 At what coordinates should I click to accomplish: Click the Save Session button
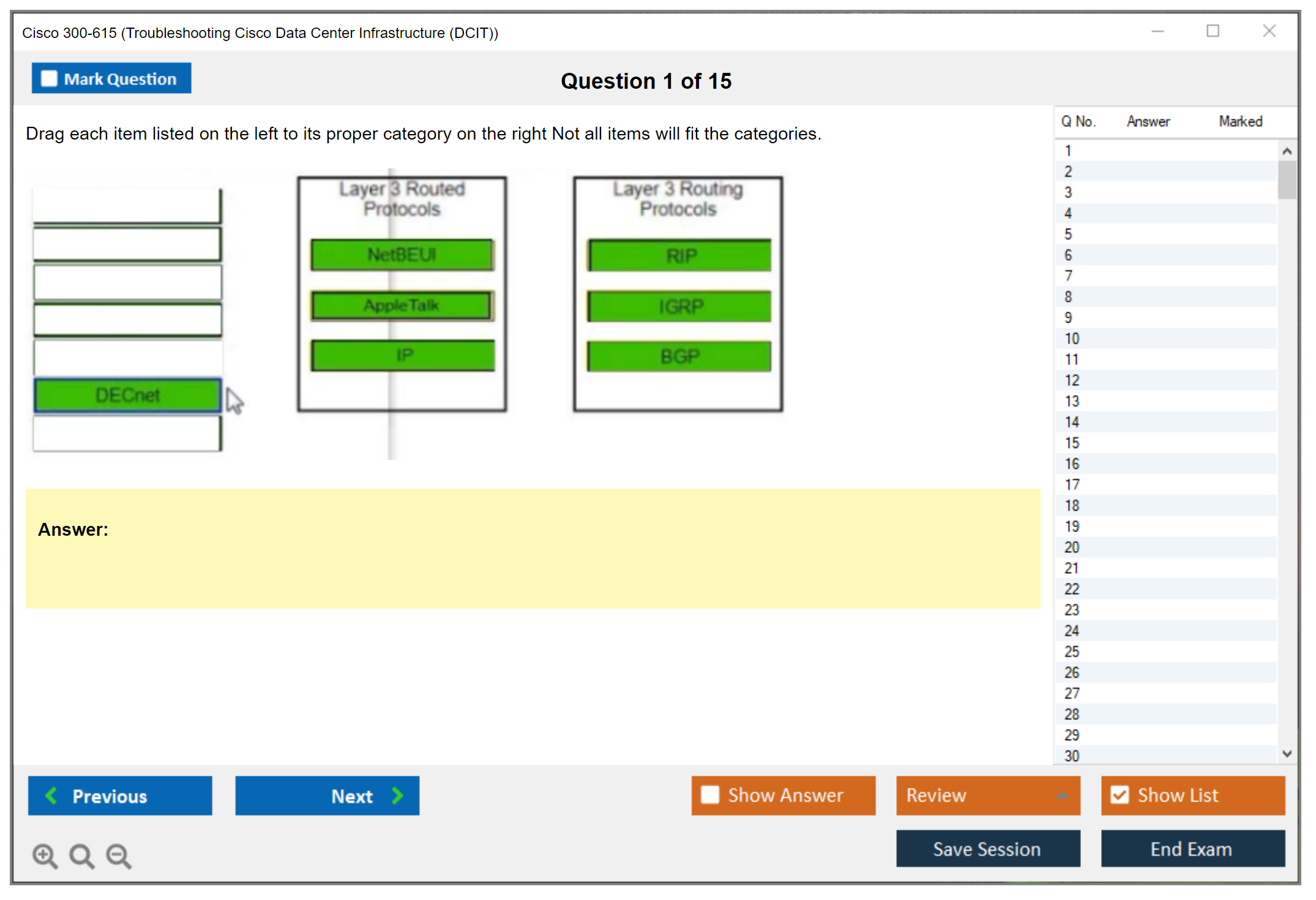coord(987,849)
